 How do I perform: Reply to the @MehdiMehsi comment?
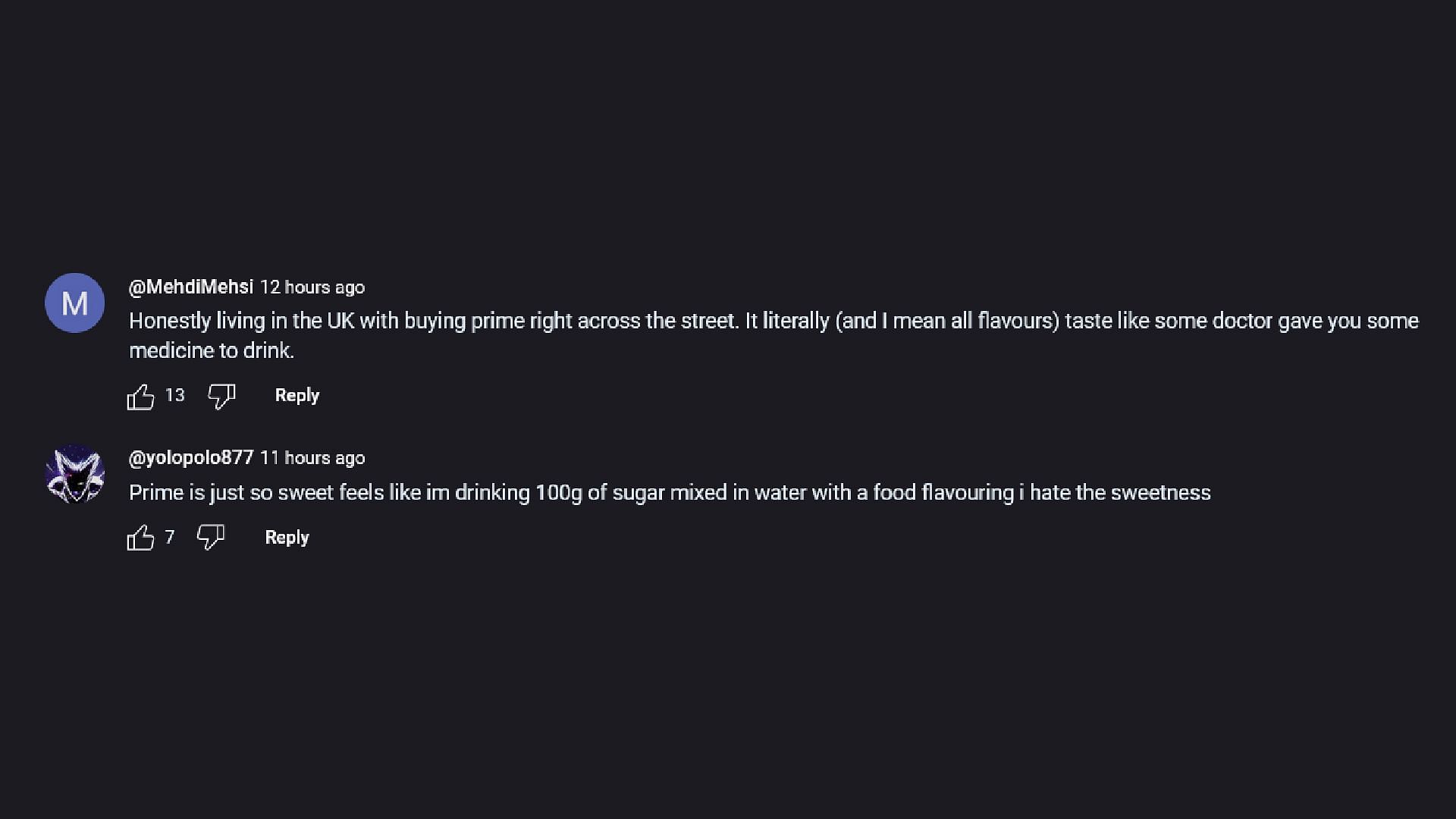(x=297, y=396)
